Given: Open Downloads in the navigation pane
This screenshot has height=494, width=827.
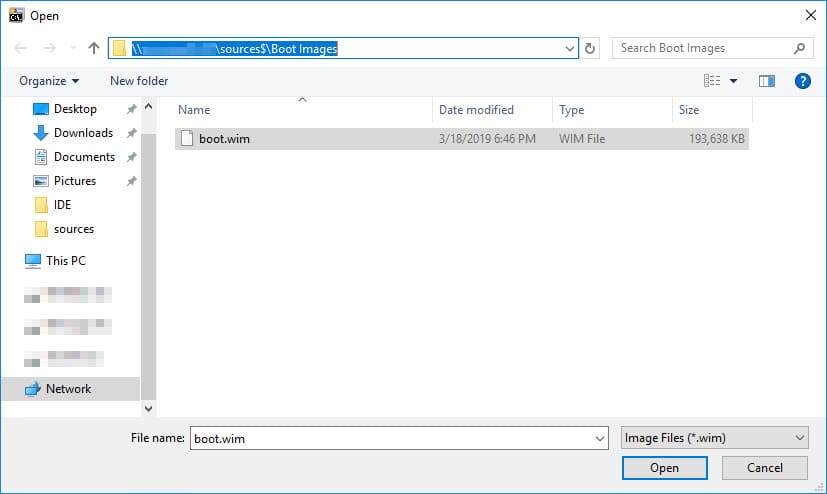Looking at the screenshot, I should coord(82,133).
